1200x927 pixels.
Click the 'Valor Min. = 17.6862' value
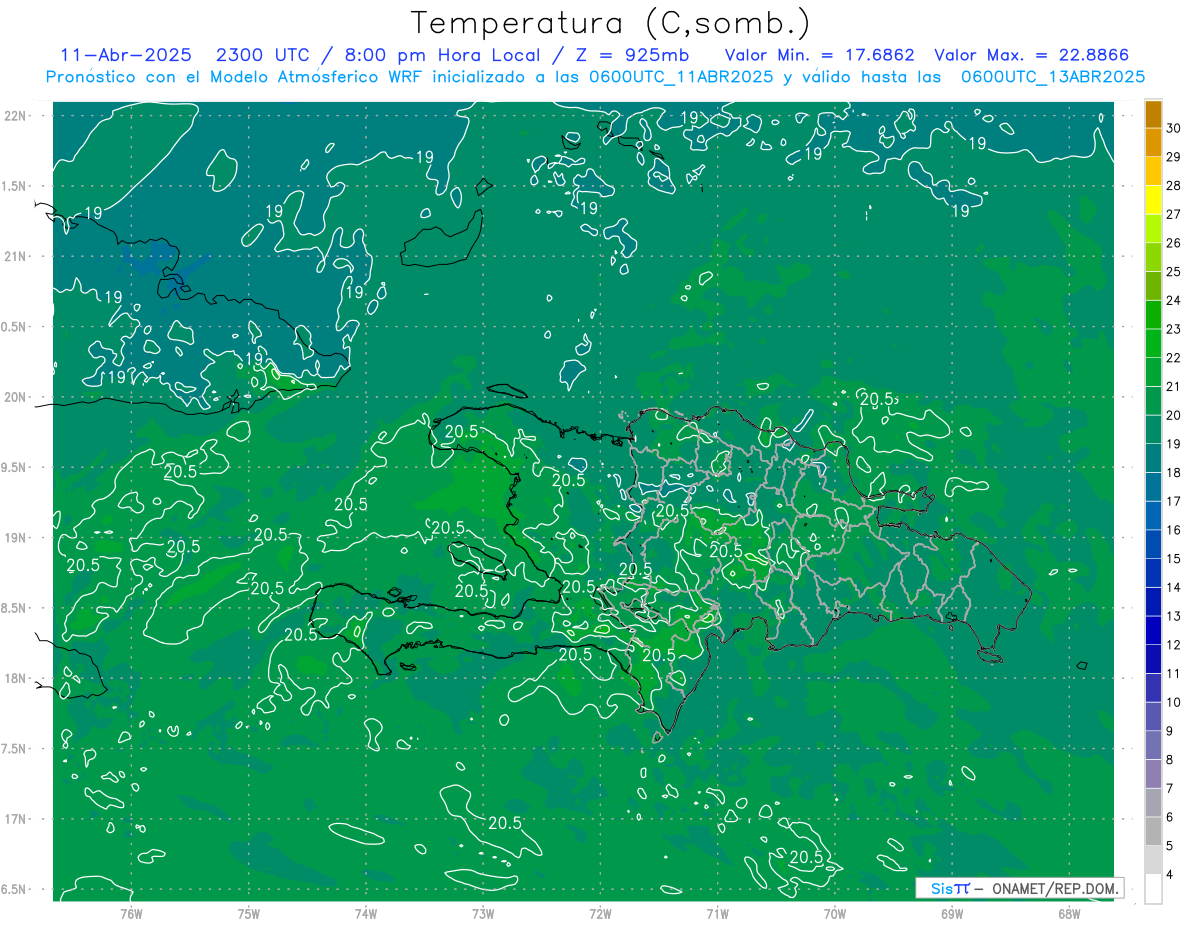pyautogui.click(x=818, y=56)
